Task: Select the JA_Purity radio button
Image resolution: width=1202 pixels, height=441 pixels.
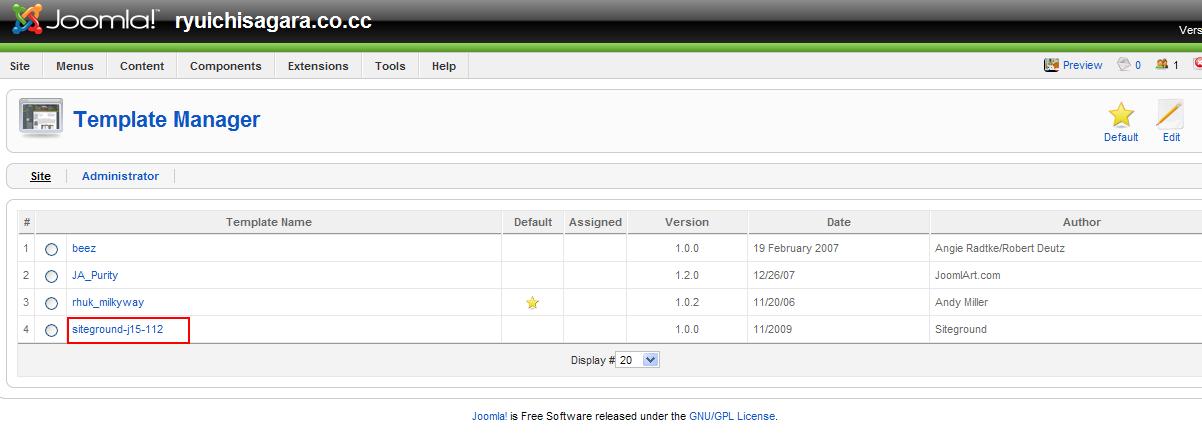Action: 51,276
